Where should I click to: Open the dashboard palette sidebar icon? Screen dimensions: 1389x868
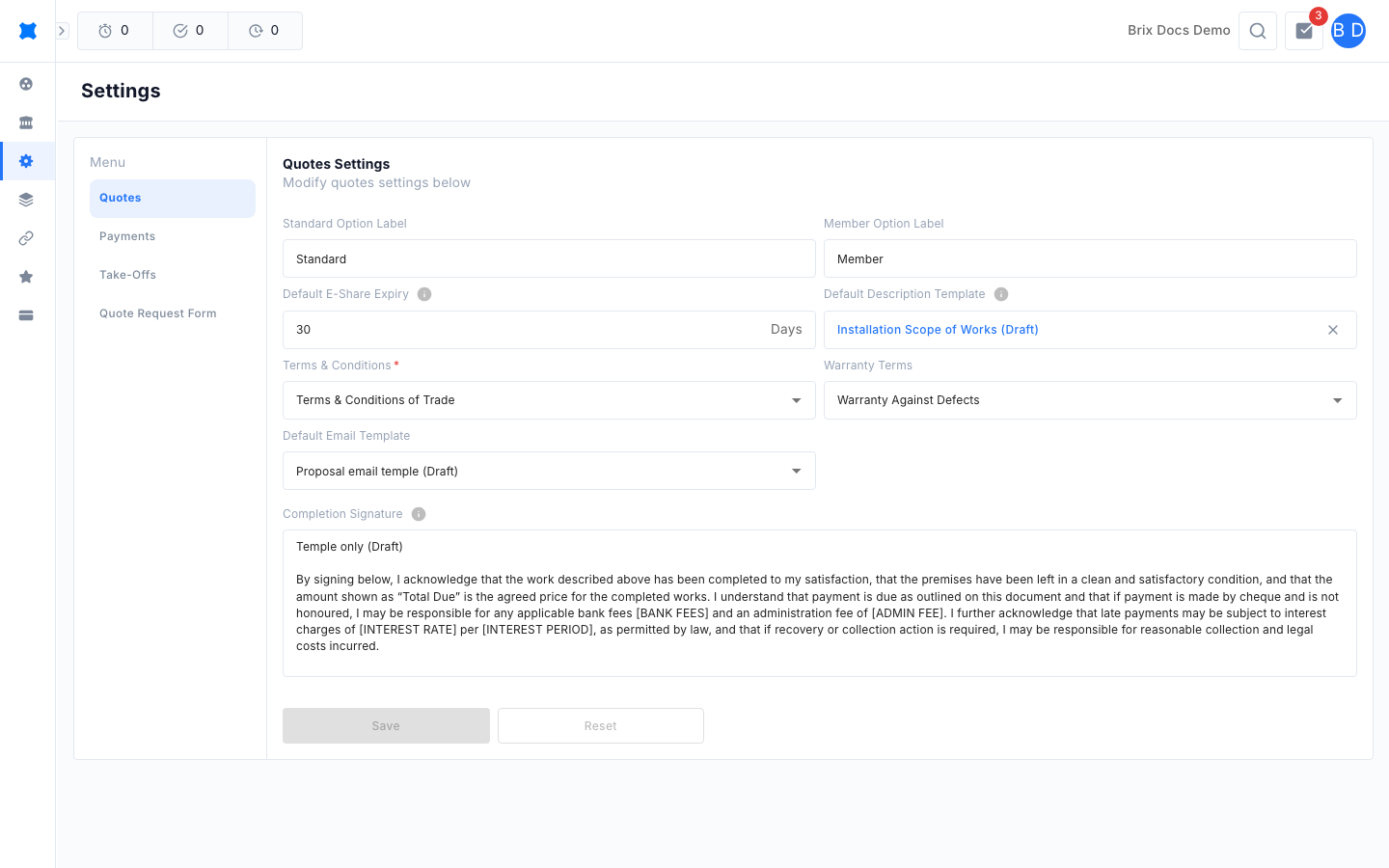tap(26, 84)
